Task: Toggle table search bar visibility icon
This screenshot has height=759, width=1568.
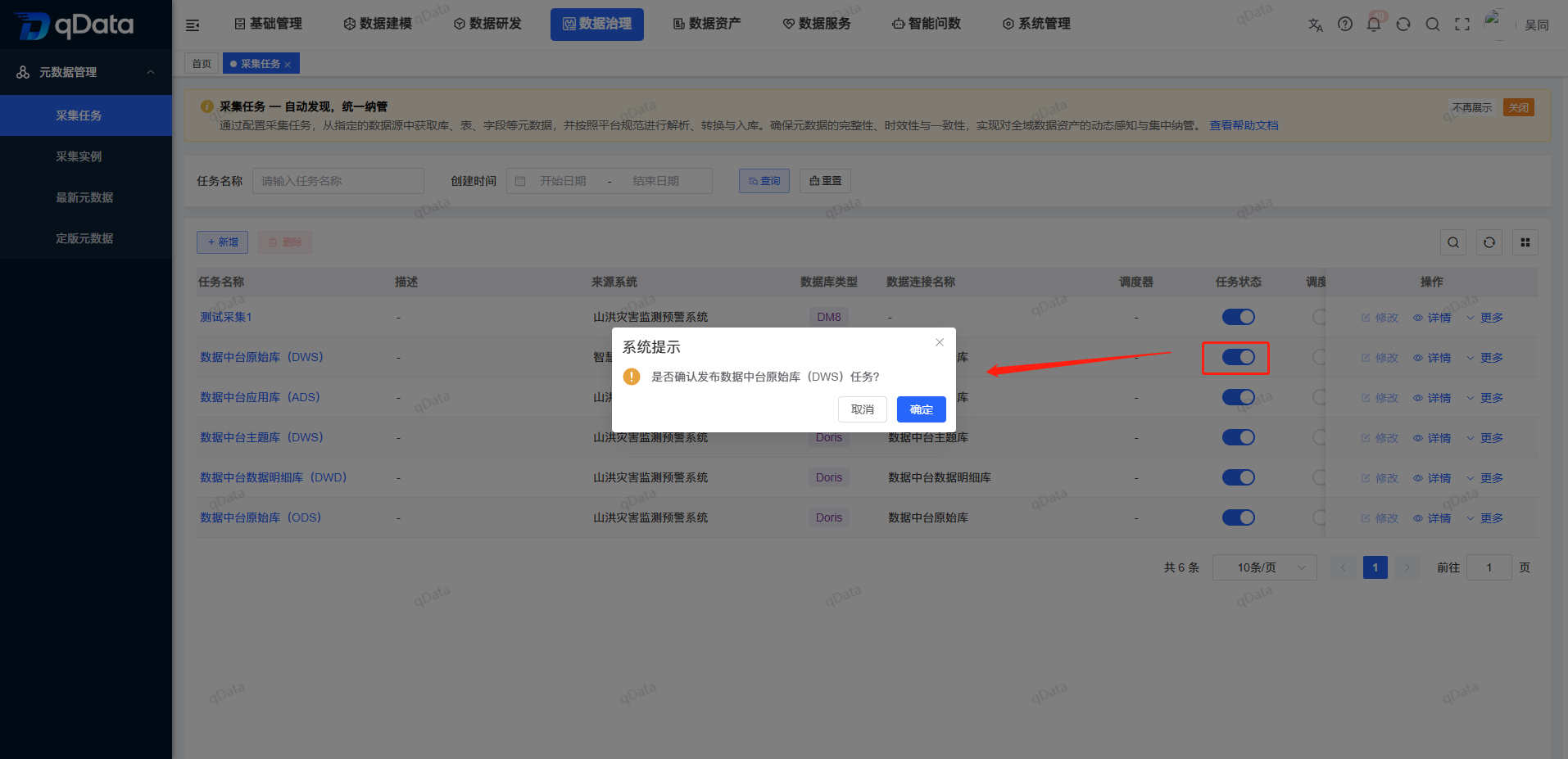Action: 1453,242
